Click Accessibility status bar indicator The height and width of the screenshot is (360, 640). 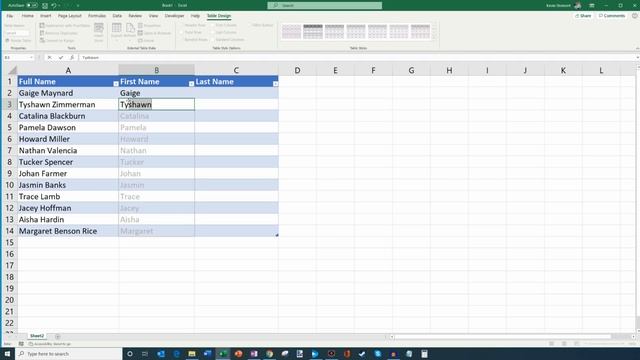50,344
